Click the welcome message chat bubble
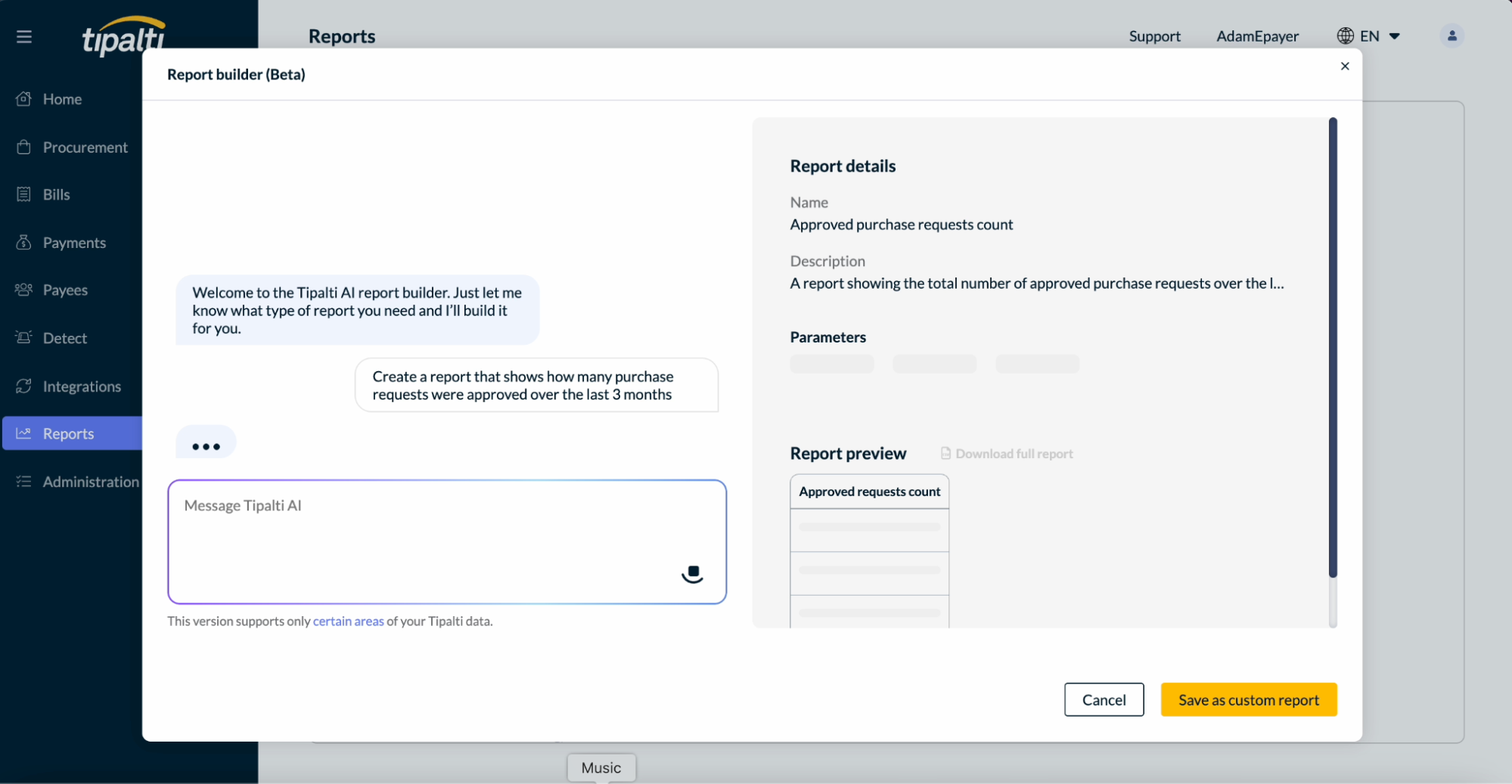The height and width of the screenshot is (784, 1512). point(357,310)
